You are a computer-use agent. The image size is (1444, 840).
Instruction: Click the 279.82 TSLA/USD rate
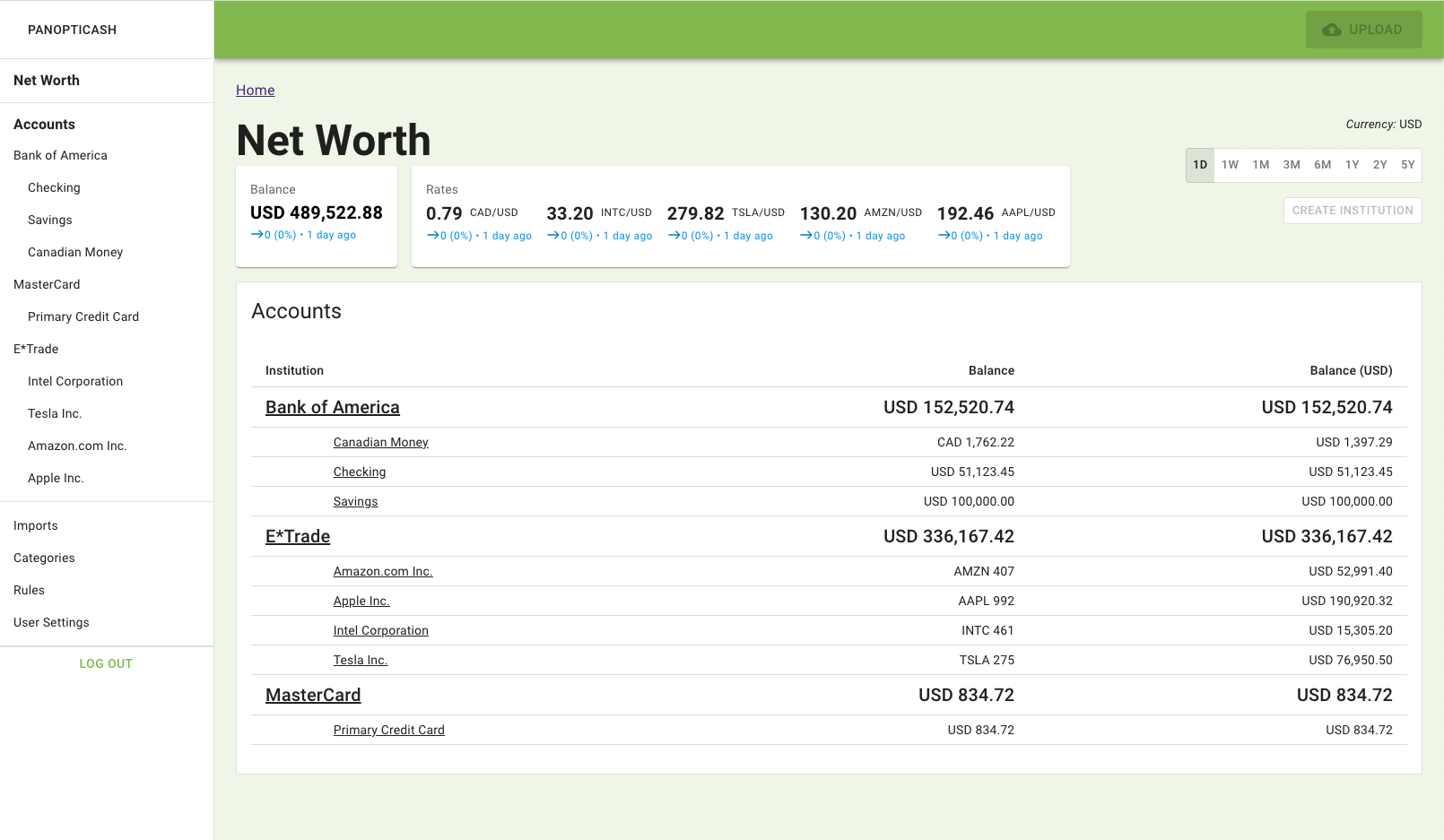click(x=726, y=213)
